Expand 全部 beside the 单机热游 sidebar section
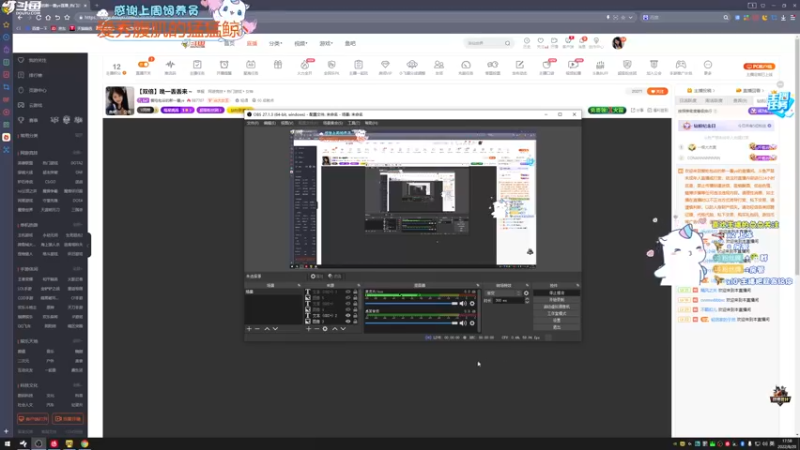Screen dimensions: 800x450 [77, 224]
